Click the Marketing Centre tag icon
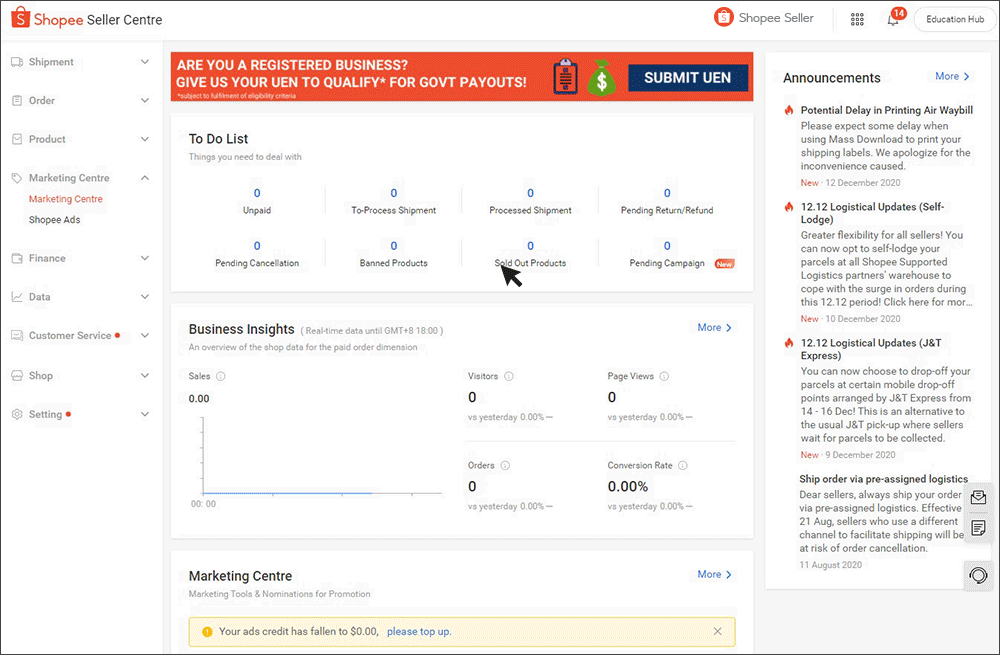Image resolution: width=1000 pixels, height=655 pixels. pos(17,178)
